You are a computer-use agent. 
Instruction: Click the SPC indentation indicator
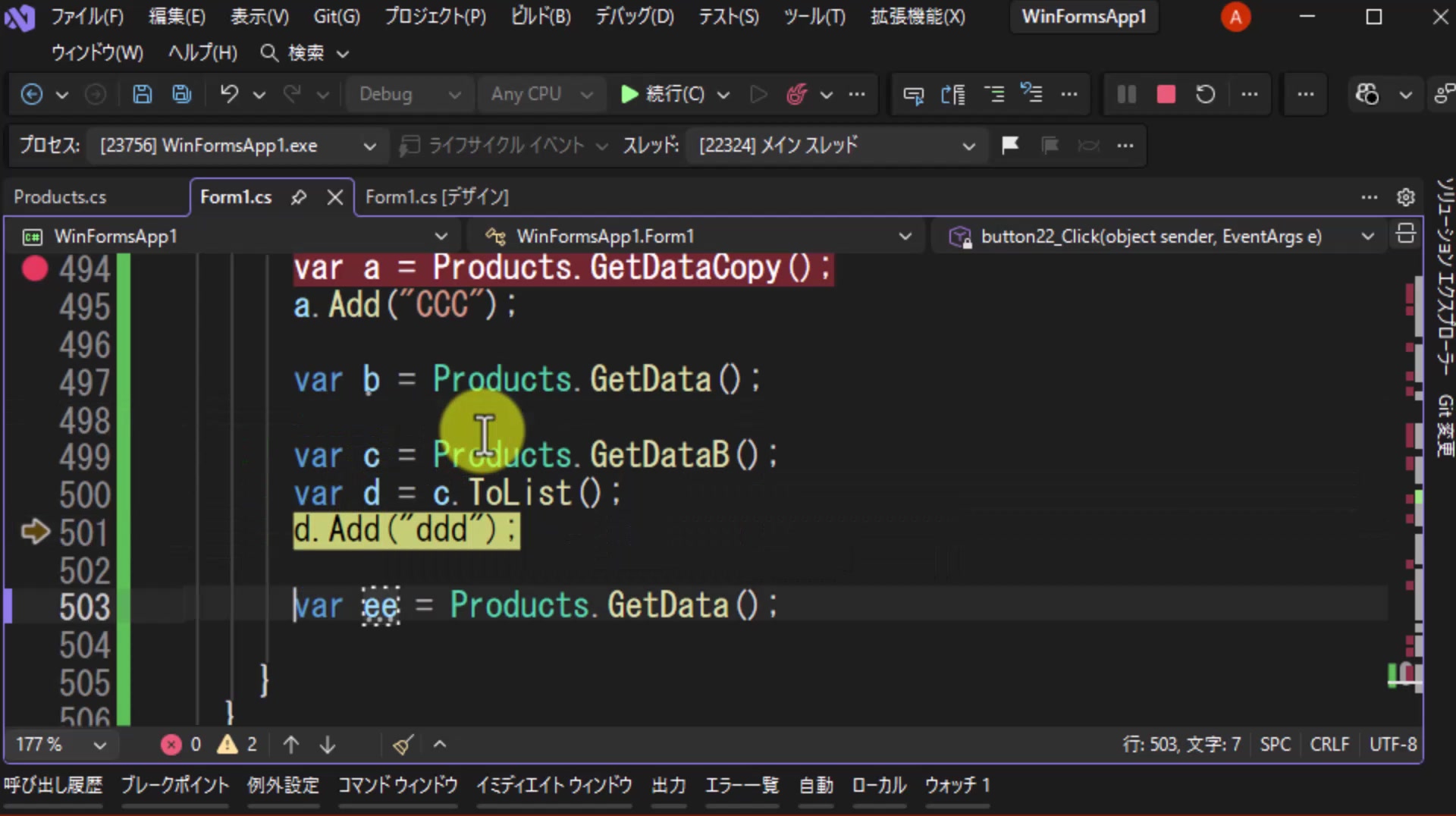click(x=1275, y=744)
